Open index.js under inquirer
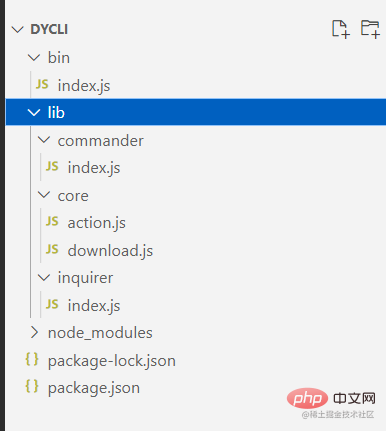 94,306
